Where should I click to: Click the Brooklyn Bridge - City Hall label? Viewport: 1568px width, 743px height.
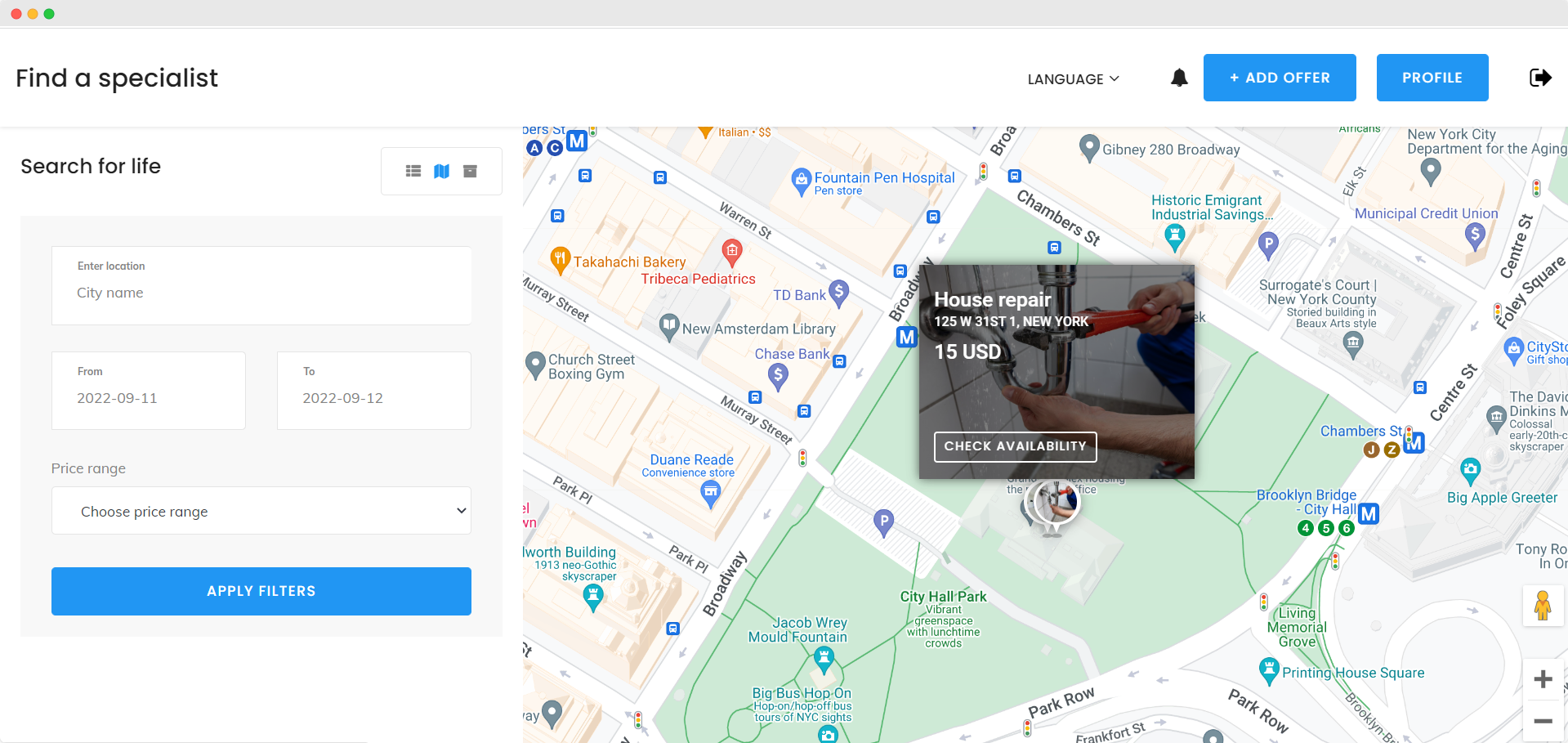(1307, 502)
